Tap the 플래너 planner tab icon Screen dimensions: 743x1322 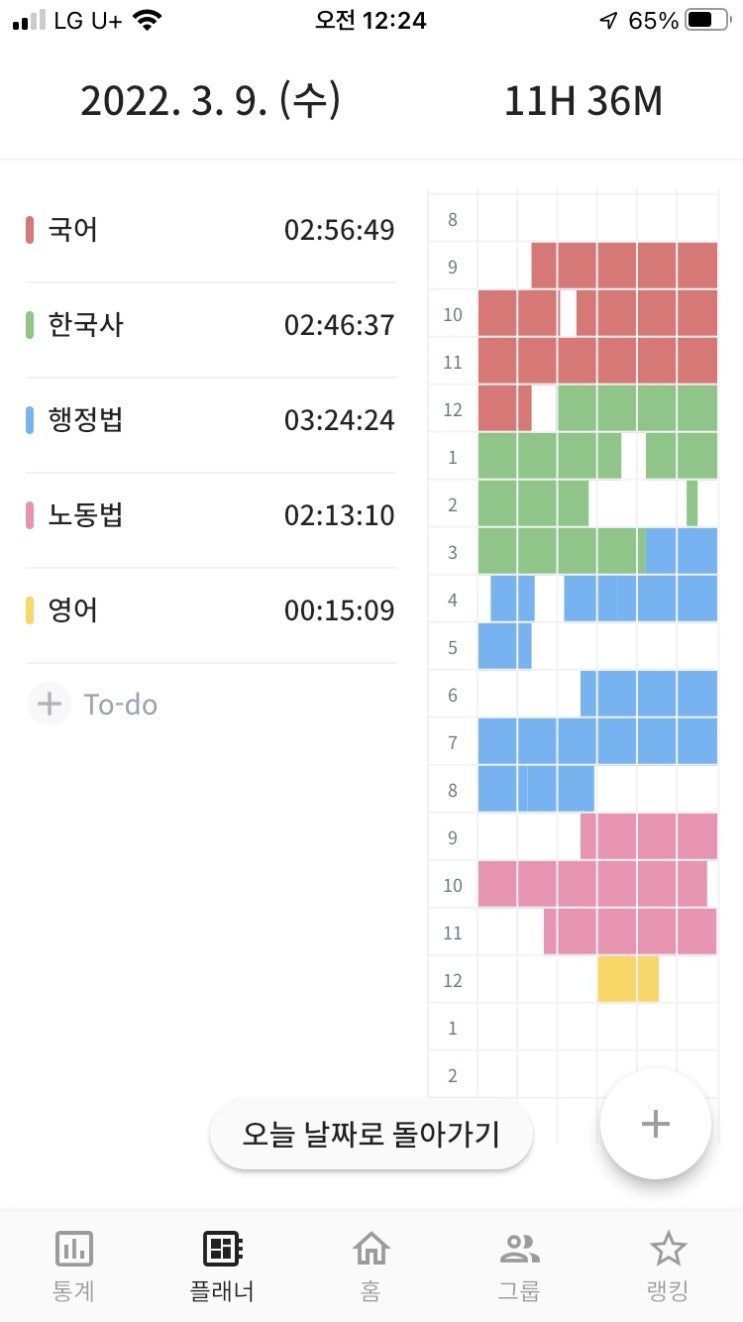coord(222,1248)
